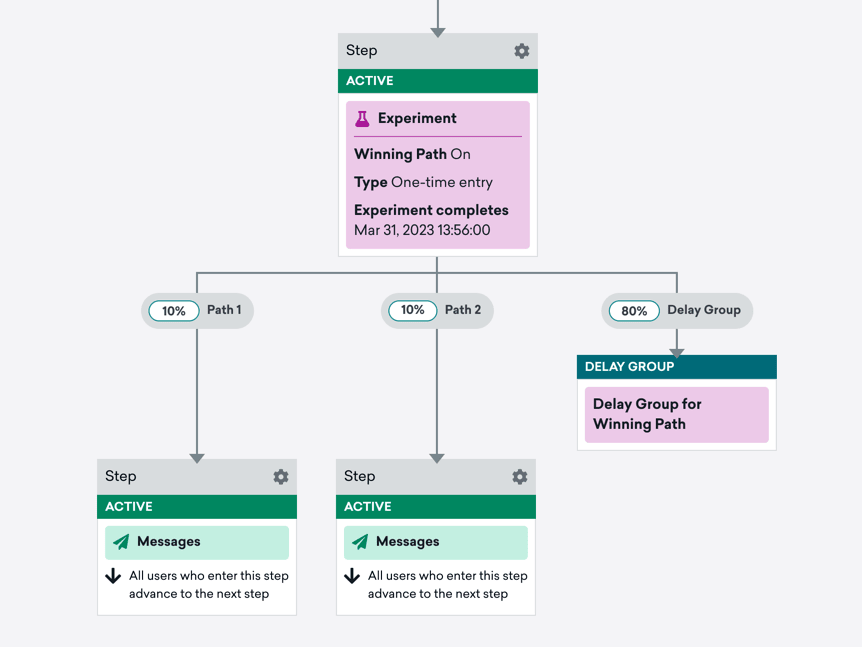Screen dimensions: 862x647
Task: Click the teal DELAY GROUP header
Action: [x=676, y=367]
